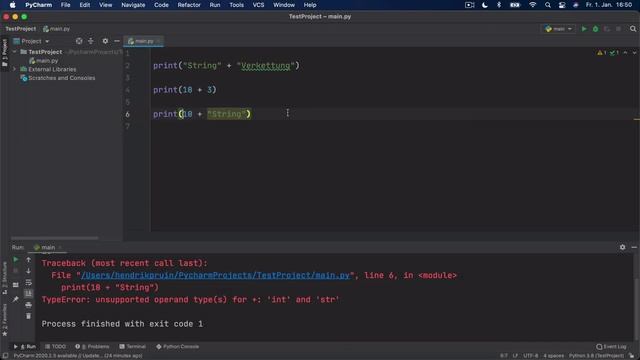This screenshot has width=640, height=360.
Task: Open the Code menu
Action: [161, 5]
